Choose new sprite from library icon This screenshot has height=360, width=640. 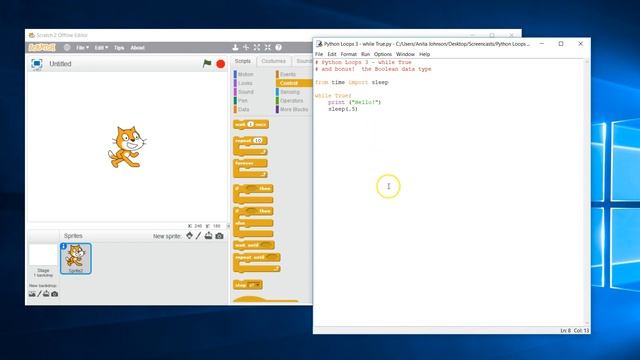pyautogui.click(x=189, y=236)
